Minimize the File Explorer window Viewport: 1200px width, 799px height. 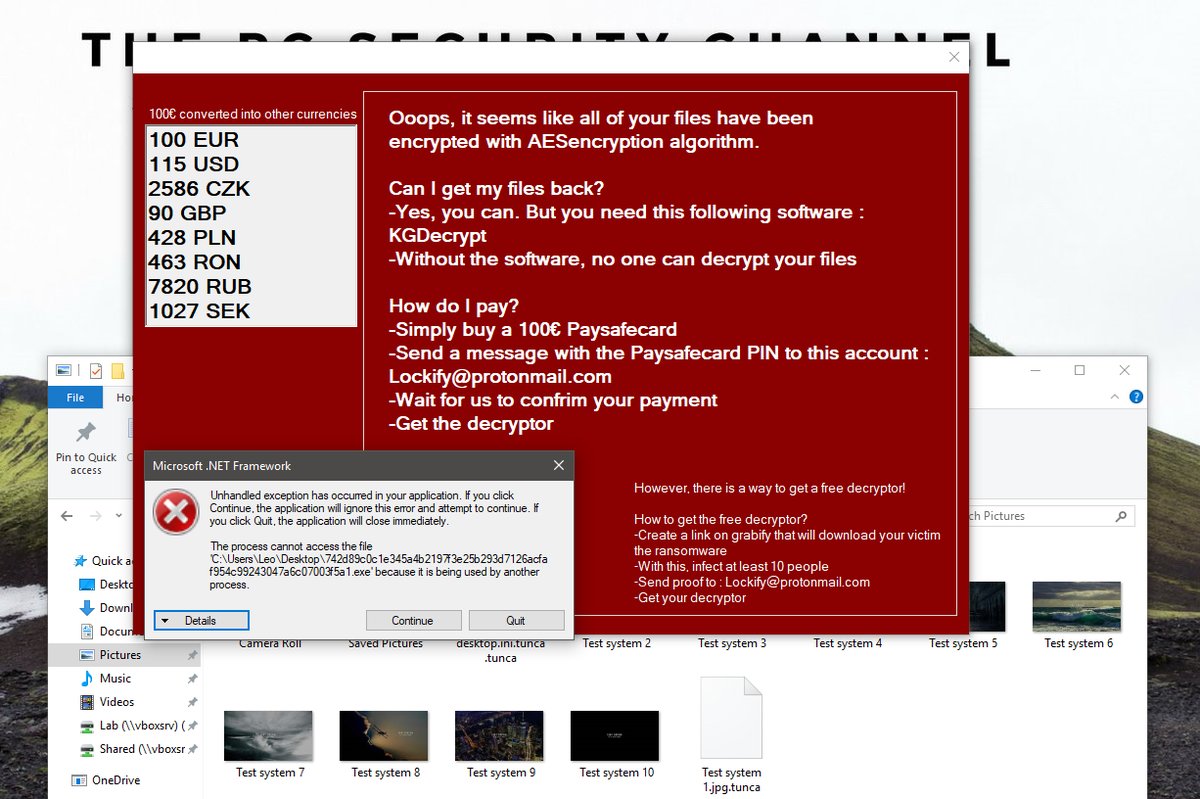1034,370
